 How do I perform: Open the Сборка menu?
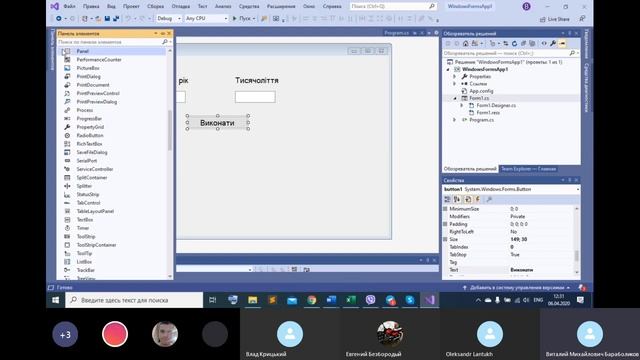[156, 7]
